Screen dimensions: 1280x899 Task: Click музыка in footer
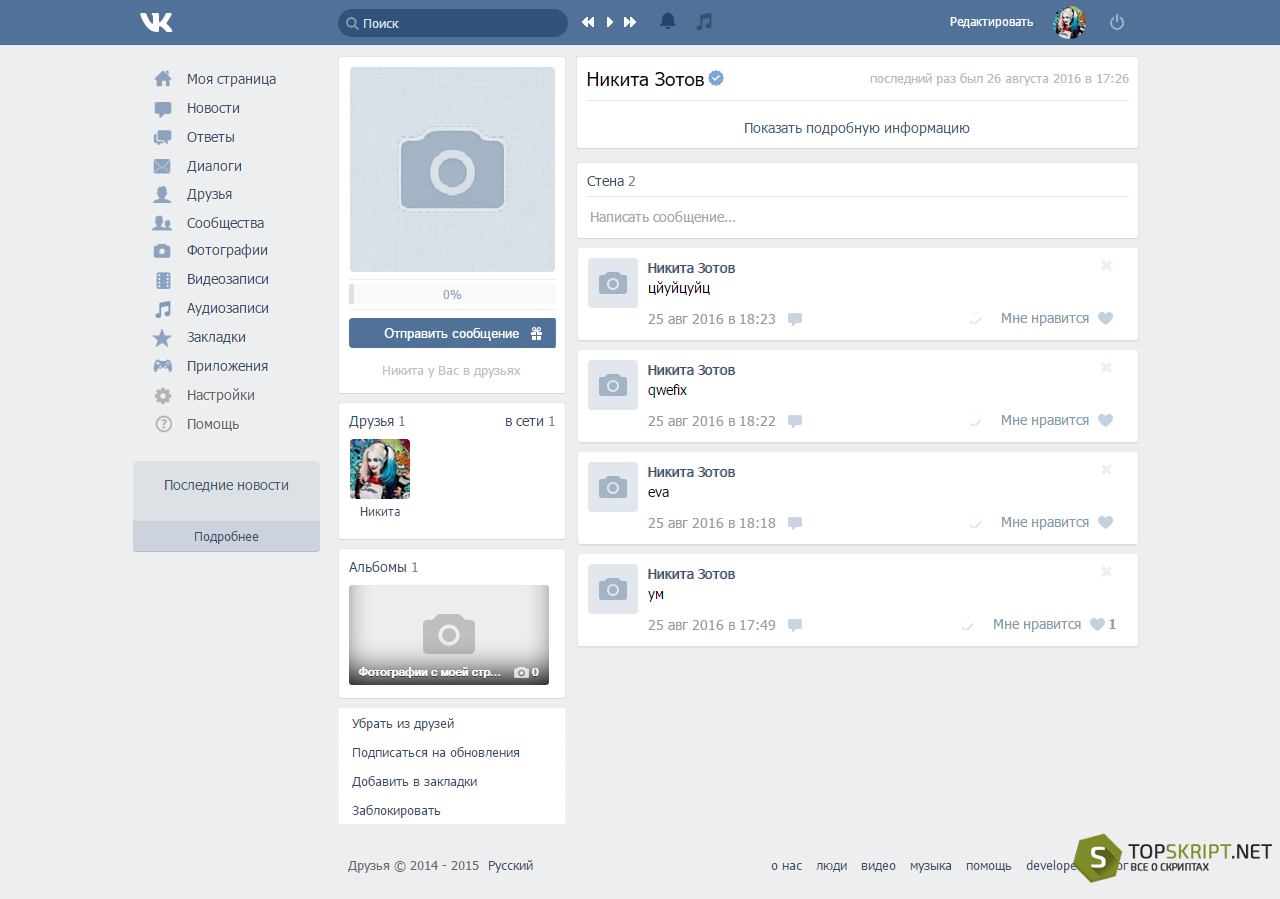(x=930, y=866)
